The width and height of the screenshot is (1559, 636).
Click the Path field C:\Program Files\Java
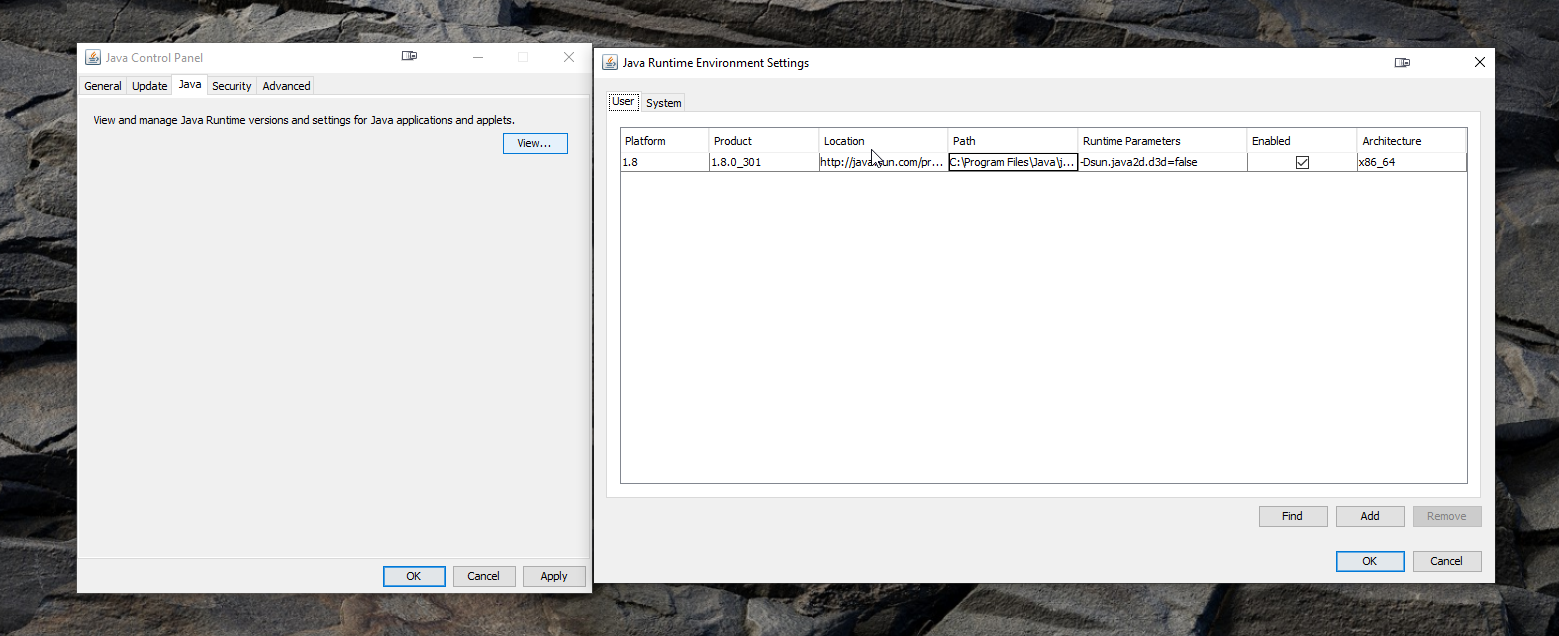click(x=1013, y=162)
